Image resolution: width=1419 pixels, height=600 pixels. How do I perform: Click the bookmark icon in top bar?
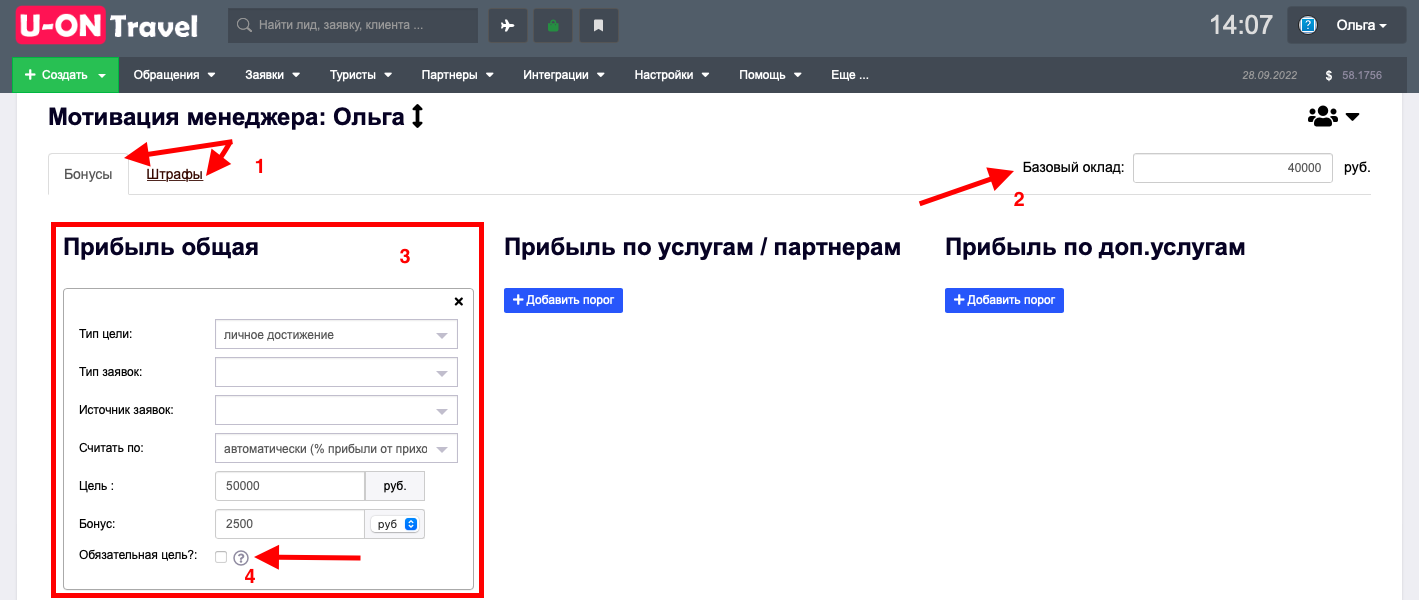[599, 26]
